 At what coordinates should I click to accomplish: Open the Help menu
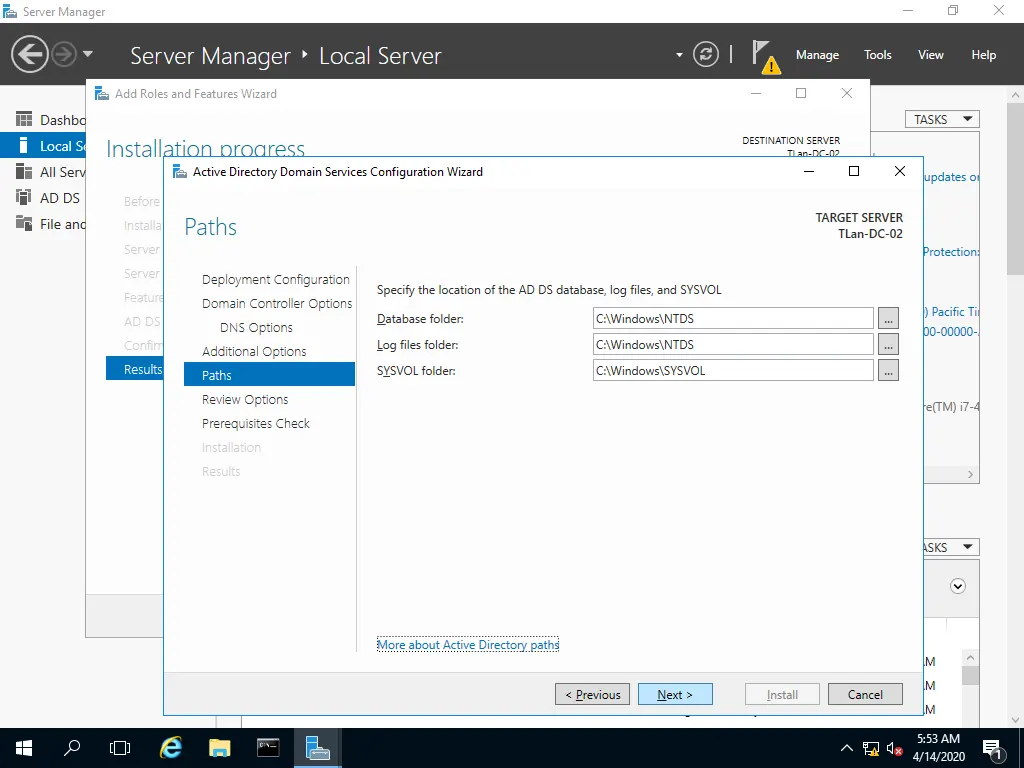983,55
